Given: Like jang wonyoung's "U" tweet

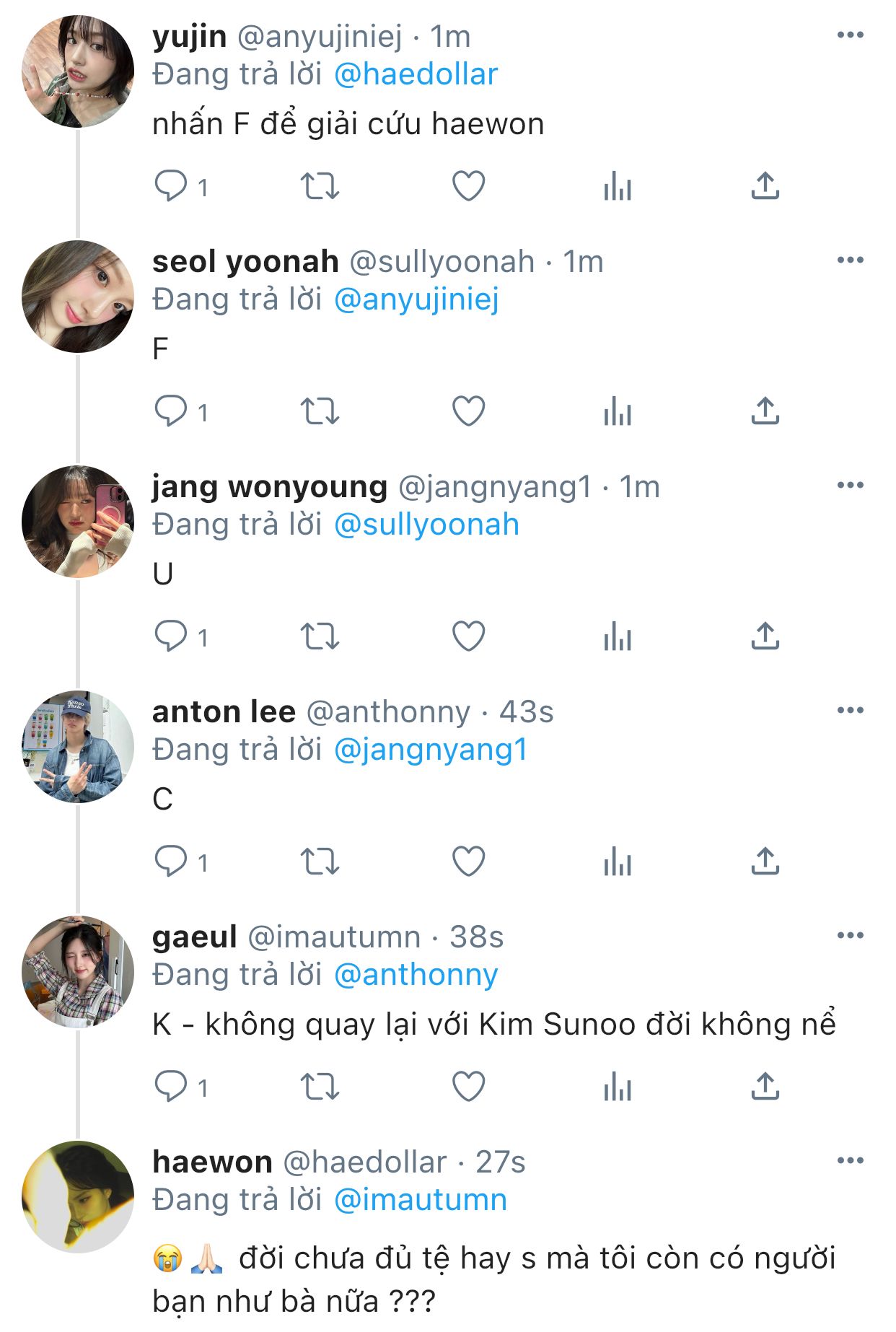Looking at the screenshot, I should [468, 636].
